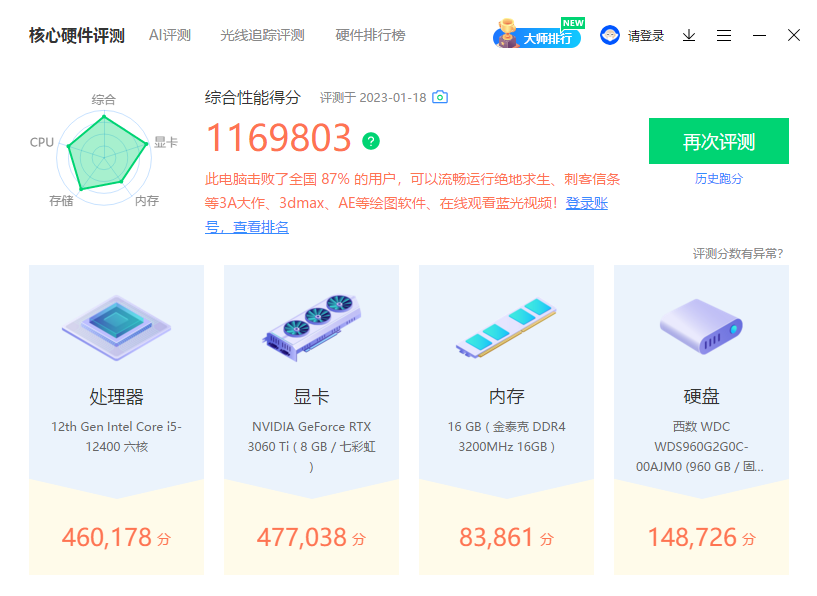The image size is (817, 596).
Task: Click the 硬盘 card title
Action: (x=701, y=396)
